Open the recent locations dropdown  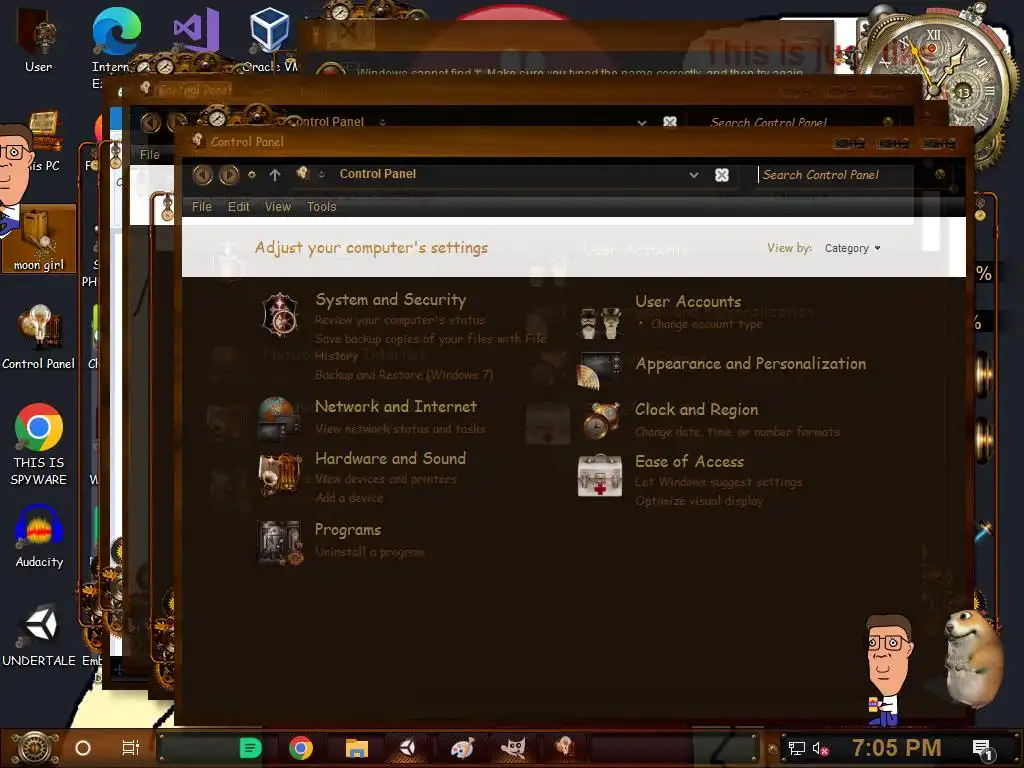(x=251, y=174)
